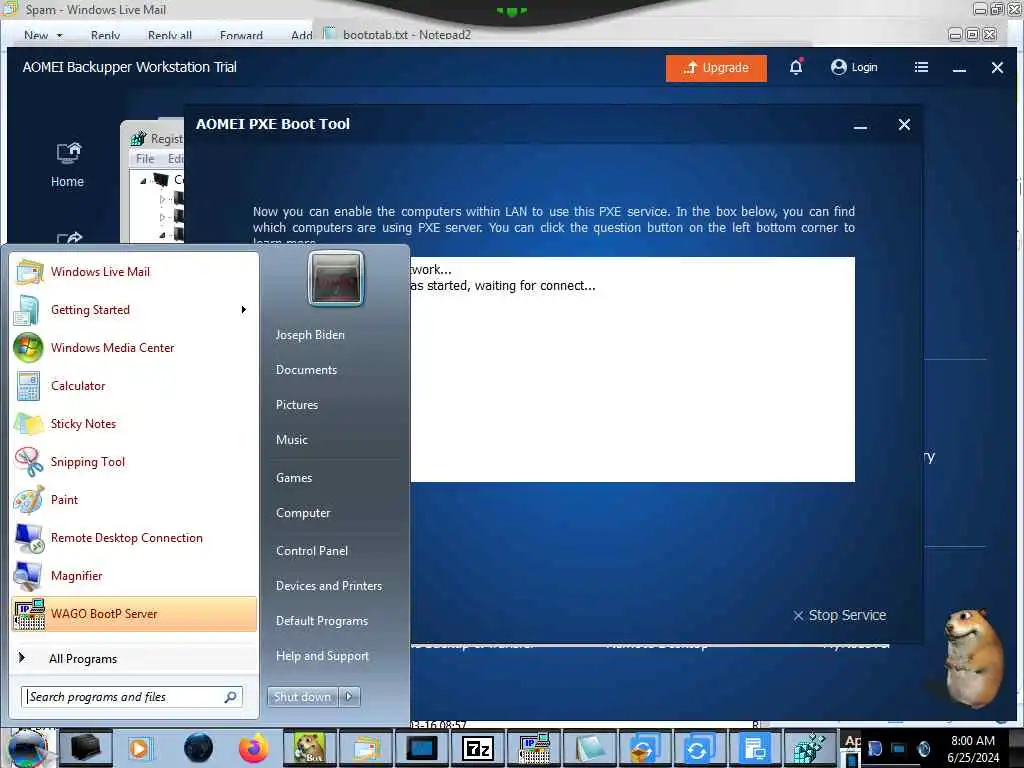
Task: Open Firefox from the taskbar
Action: (253, 748)
